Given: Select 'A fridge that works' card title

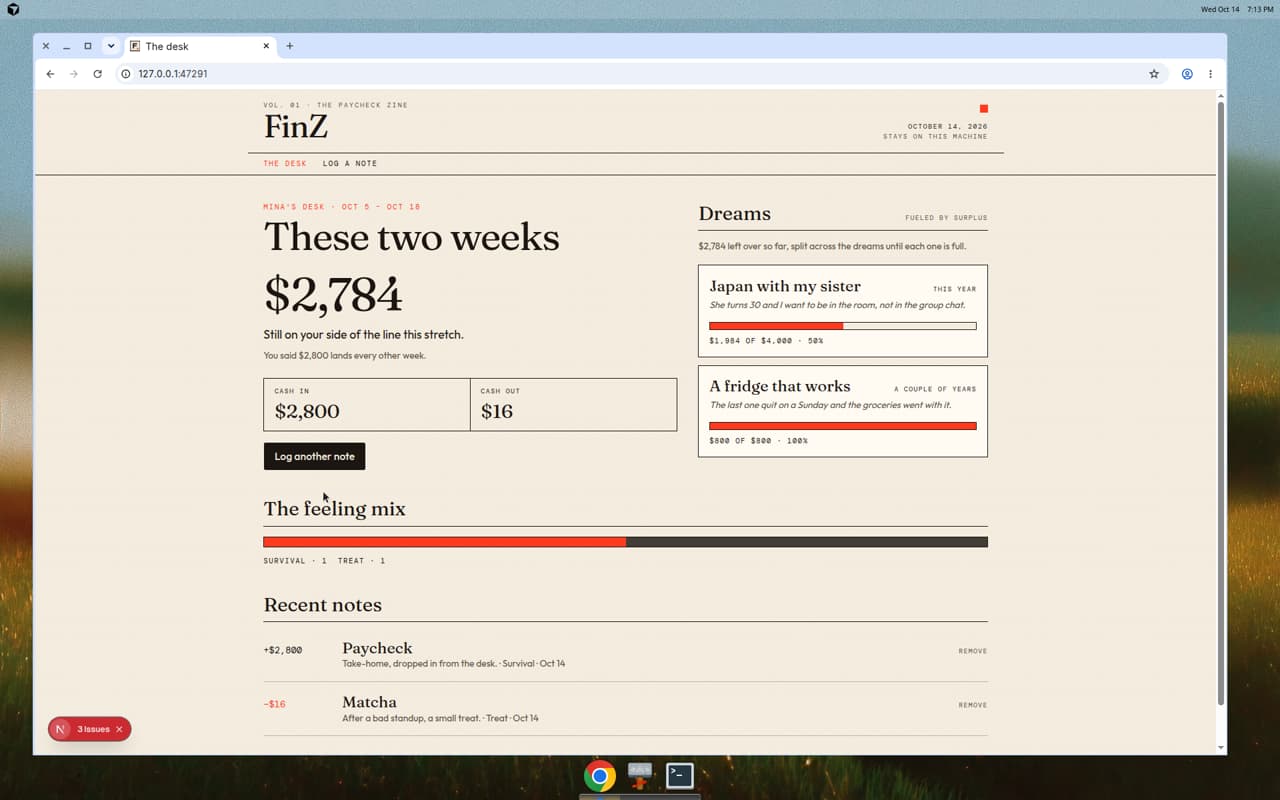Looking at the screenshot, I should [780, 386].
